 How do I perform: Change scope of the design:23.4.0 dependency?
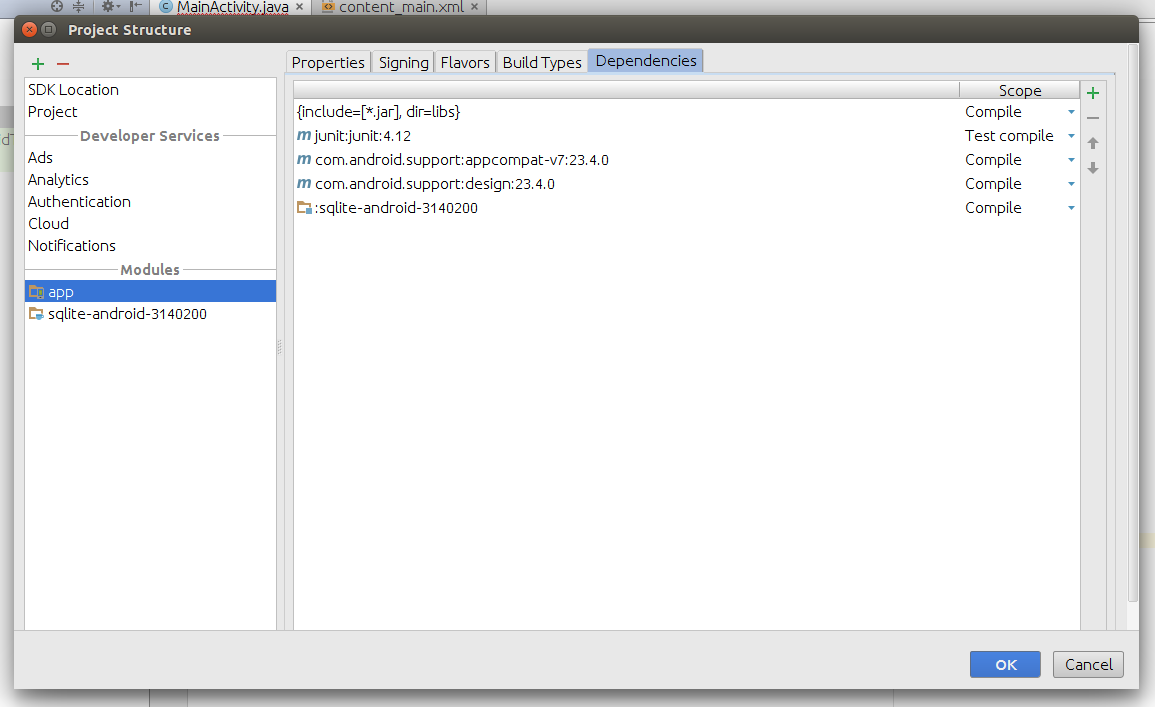(1071, 184)
